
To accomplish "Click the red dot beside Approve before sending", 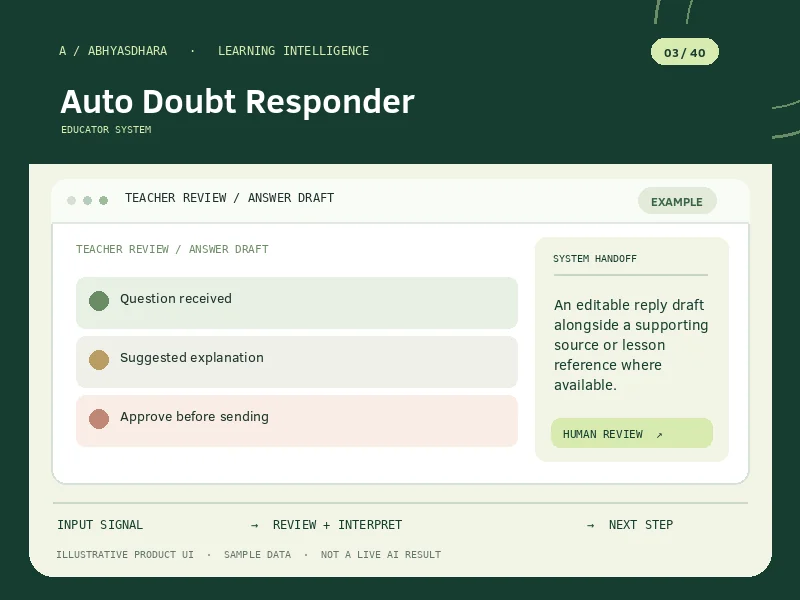I will coord(99,418).
